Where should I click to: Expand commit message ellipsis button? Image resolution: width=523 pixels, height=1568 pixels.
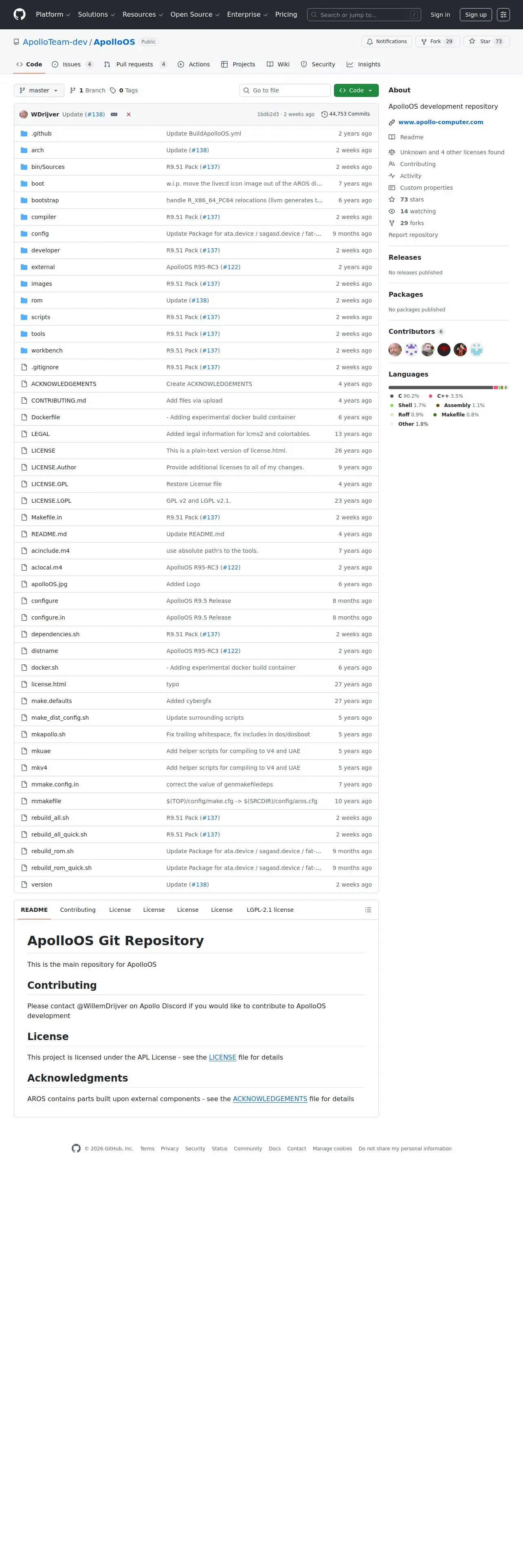pyautogui.click(x=114, y=114)
